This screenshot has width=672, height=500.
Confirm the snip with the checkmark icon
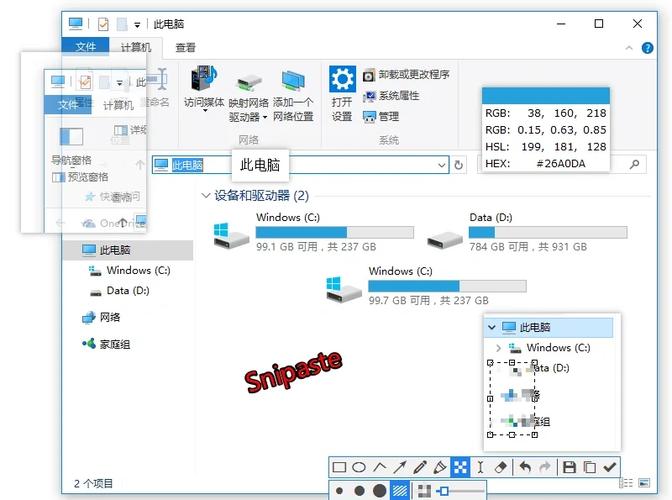click(609, 467)
